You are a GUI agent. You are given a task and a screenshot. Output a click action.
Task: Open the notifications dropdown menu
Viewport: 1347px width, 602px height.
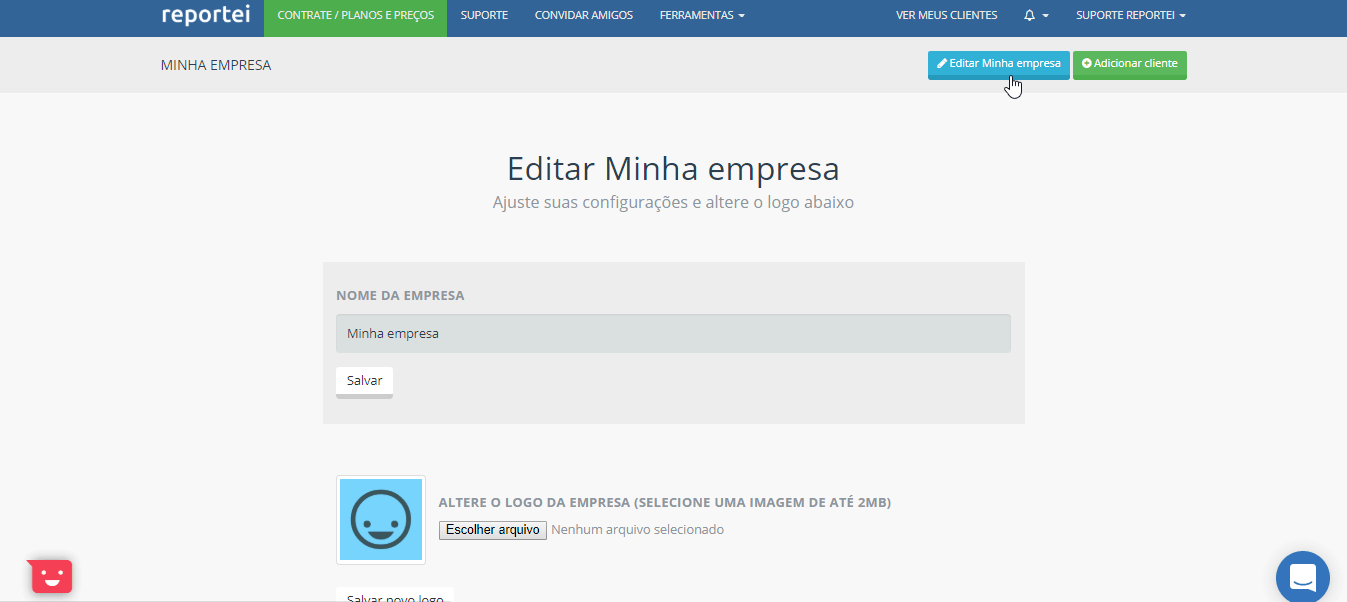[1034, 15]
